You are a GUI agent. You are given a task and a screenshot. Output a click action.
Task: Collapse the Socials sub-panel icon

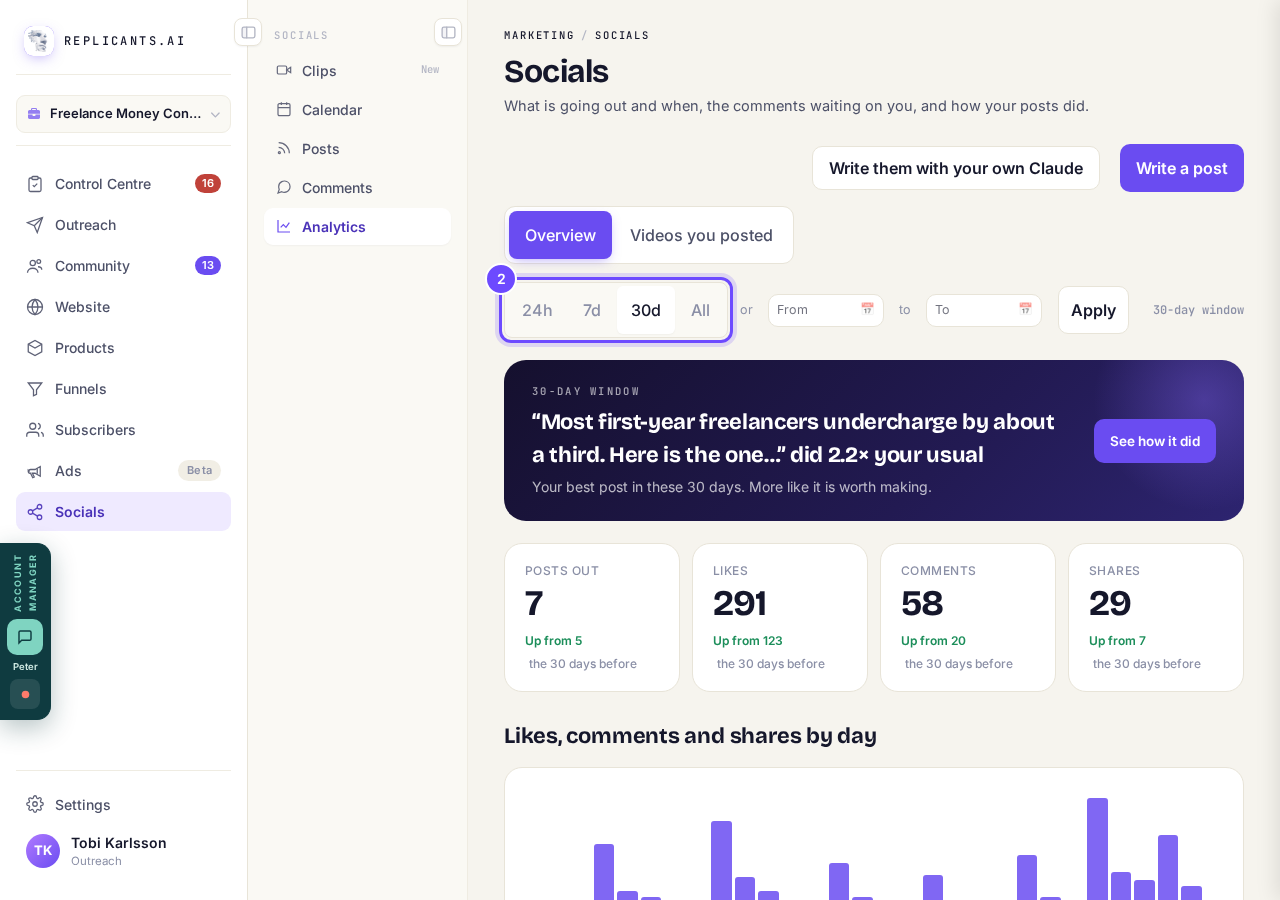(448, 32)
